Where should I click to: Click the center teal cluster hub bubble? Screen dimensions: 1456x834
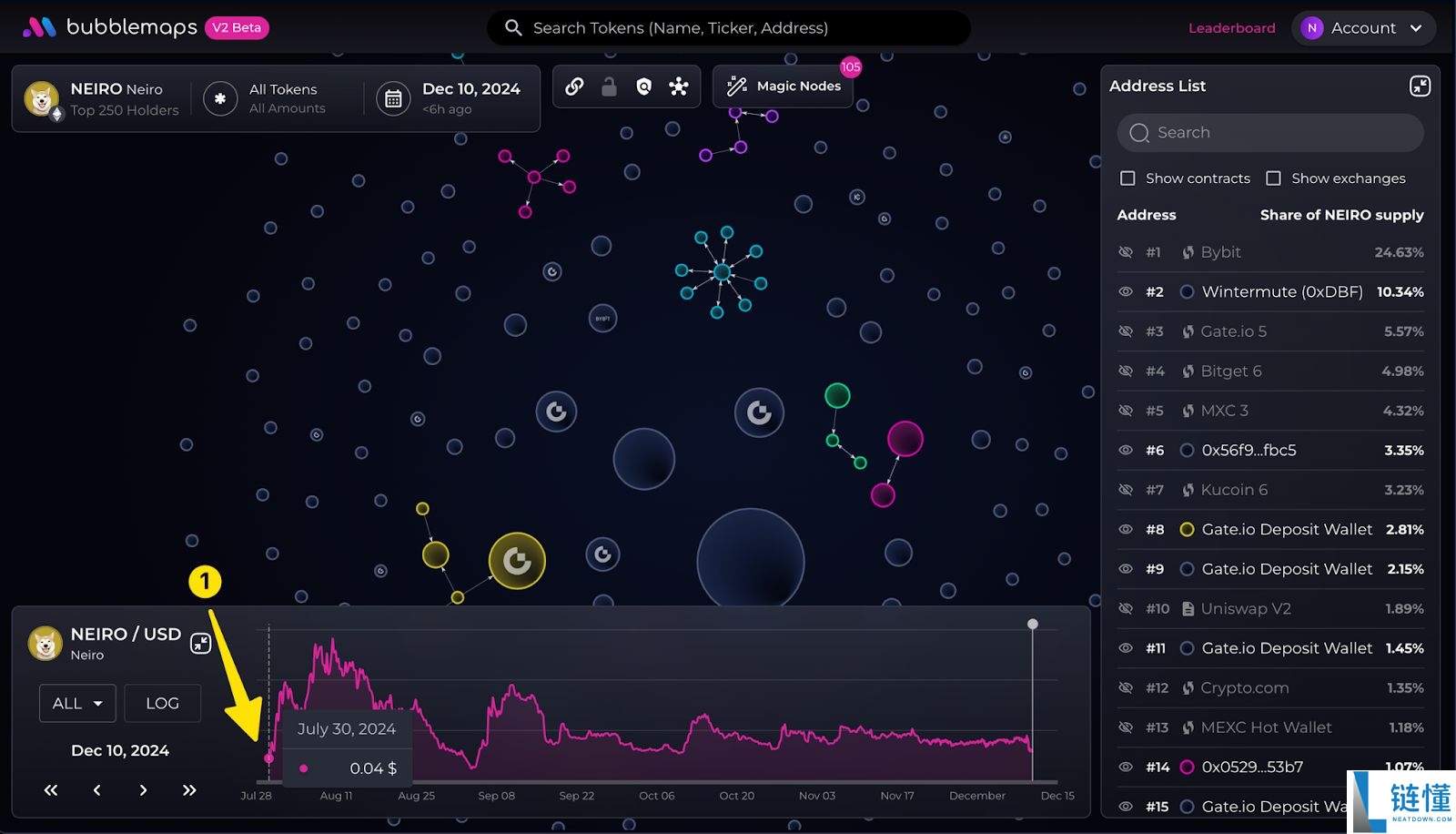coord(723,271)
